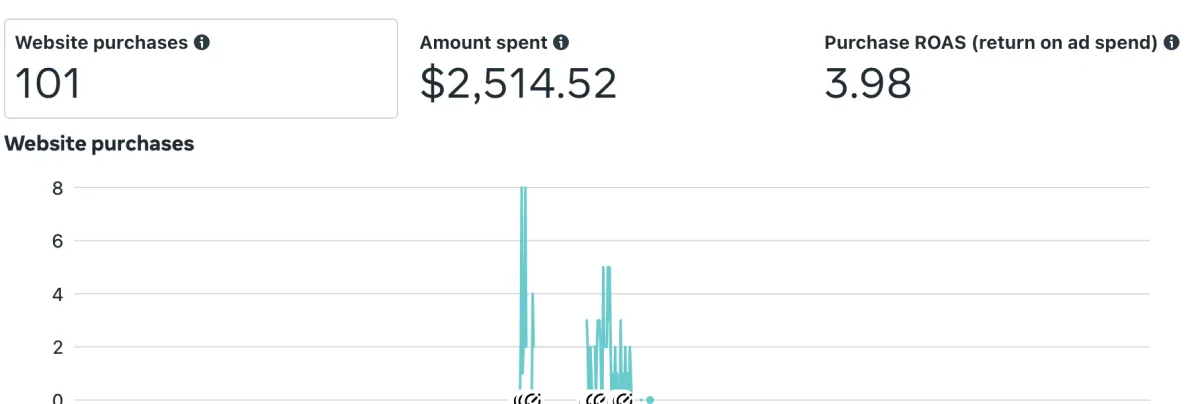
Task: Click the $2,514.52 amount value
Action: pyautogui.click(x=518, y=84)
